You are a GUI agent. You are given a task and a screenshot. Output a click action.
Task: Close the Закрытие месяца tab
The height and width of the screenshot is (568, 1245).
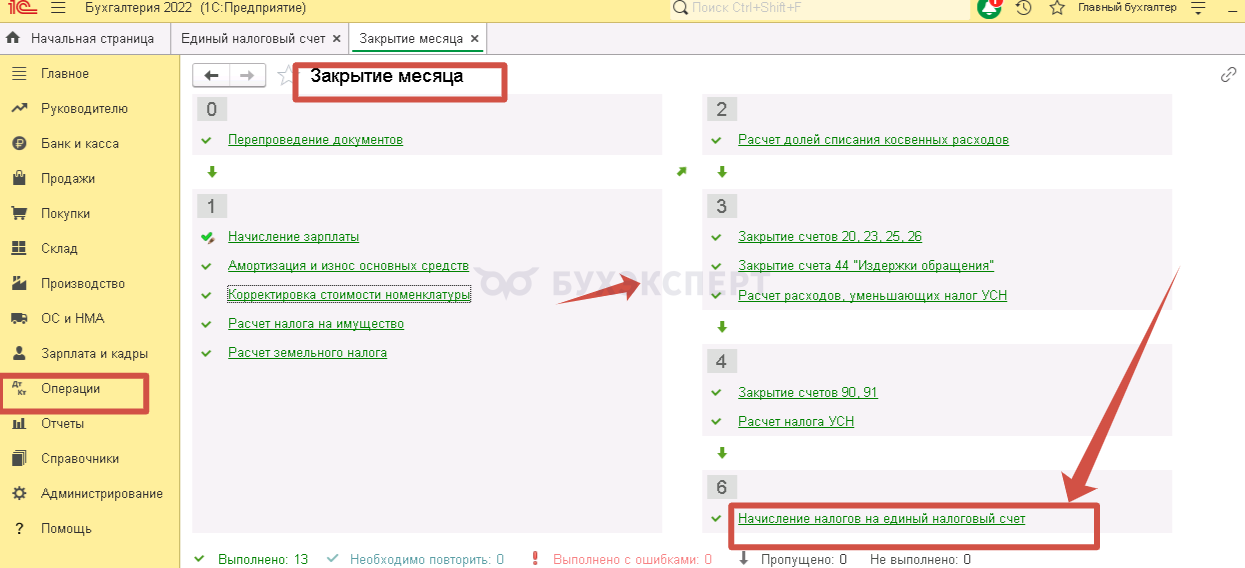(475, 39)
